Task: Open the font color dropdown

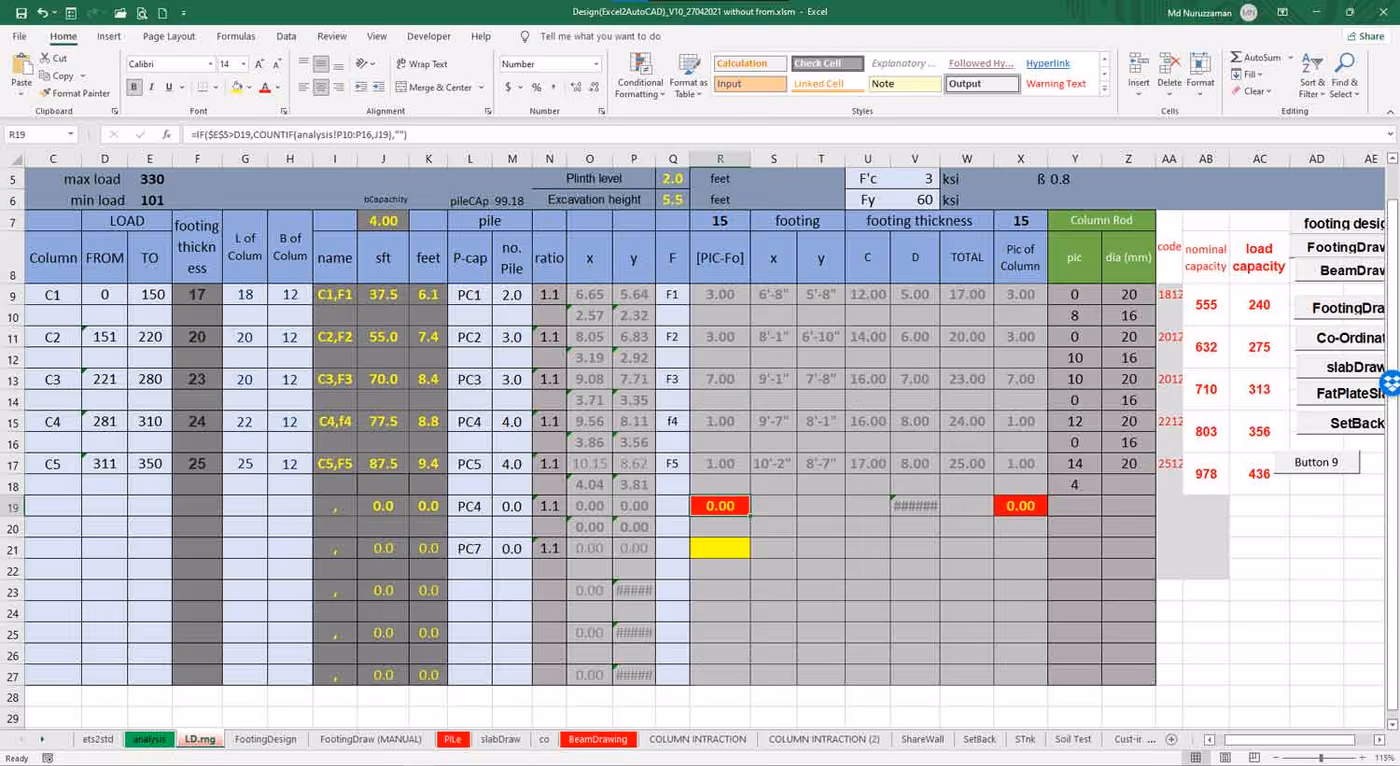Action: [x=277, y=88]
